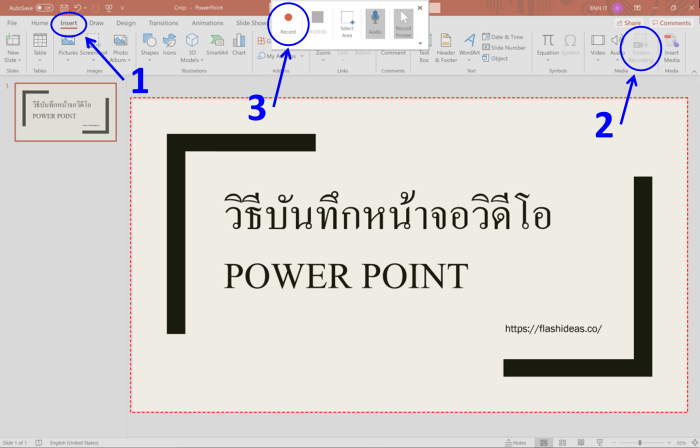Open the Undo history dropdown arrow
Viewport: 700px width, 448px height.
point(85,8)
